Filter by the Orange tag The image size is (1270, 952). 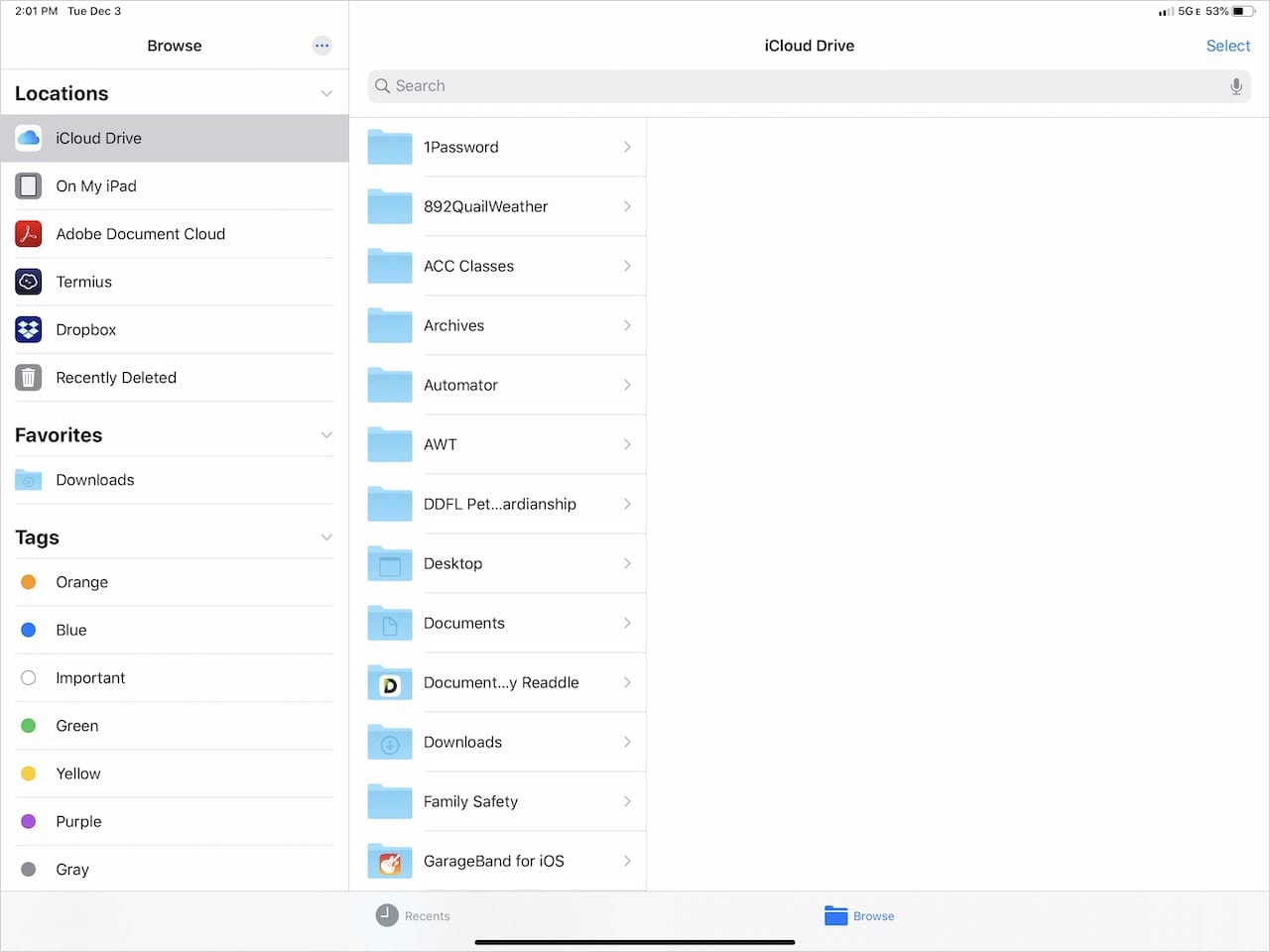coord(81,582)
